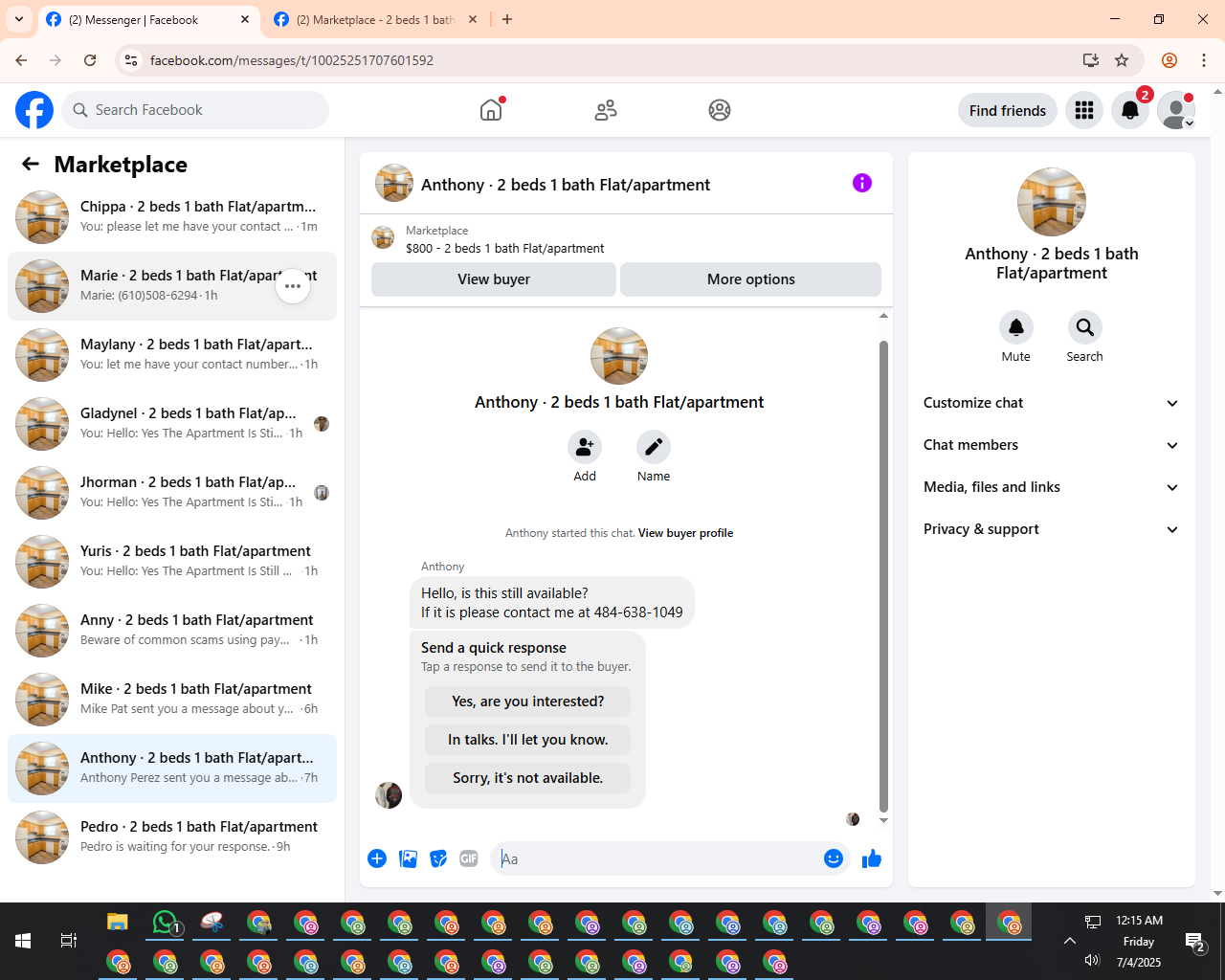Screen dimensions: 1225x980
Task: Click the chat scrollbar
Action: pos(883,574)
